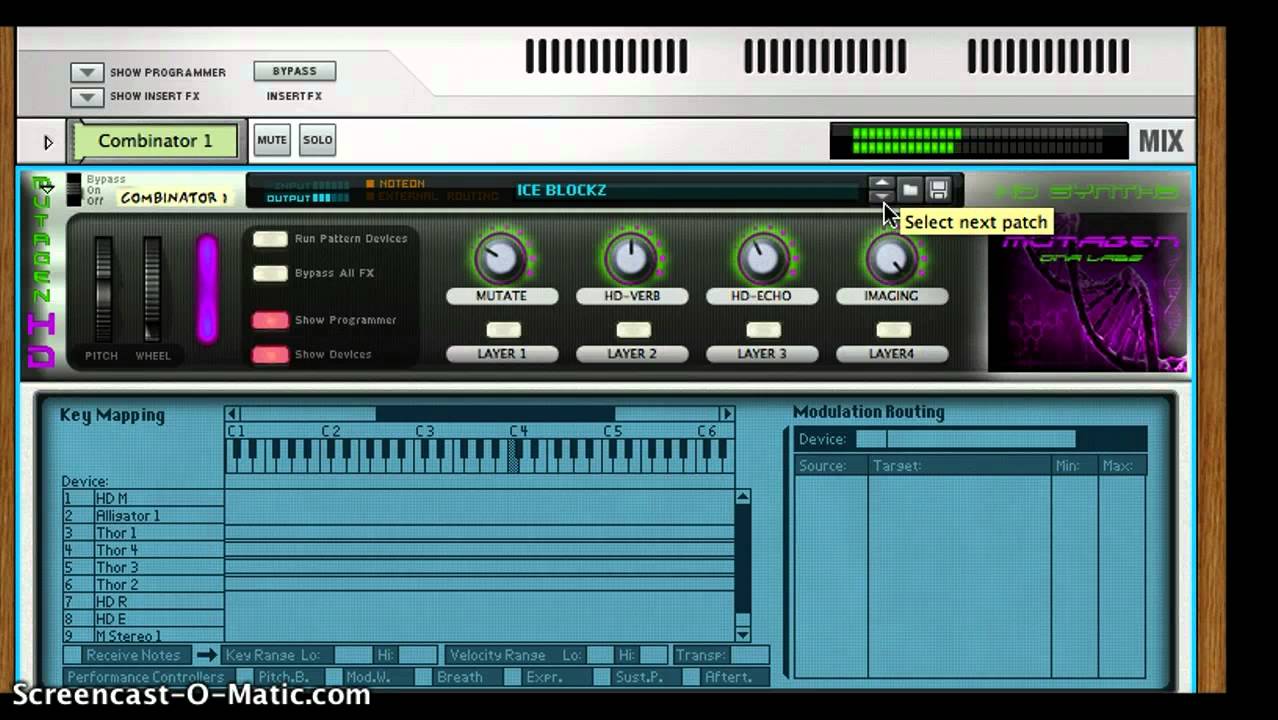Click the pitch bend wheel

[103, 290]
